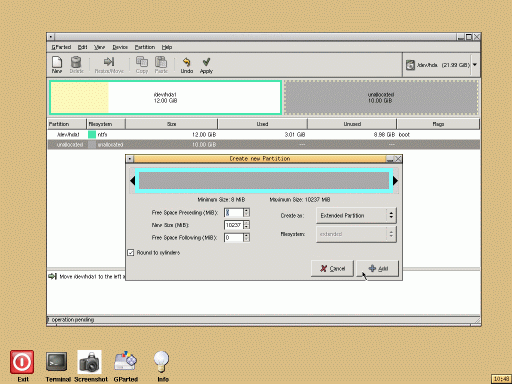Click the pending operation arrow icon
512x384 pixels.
[x=53, y=276]
